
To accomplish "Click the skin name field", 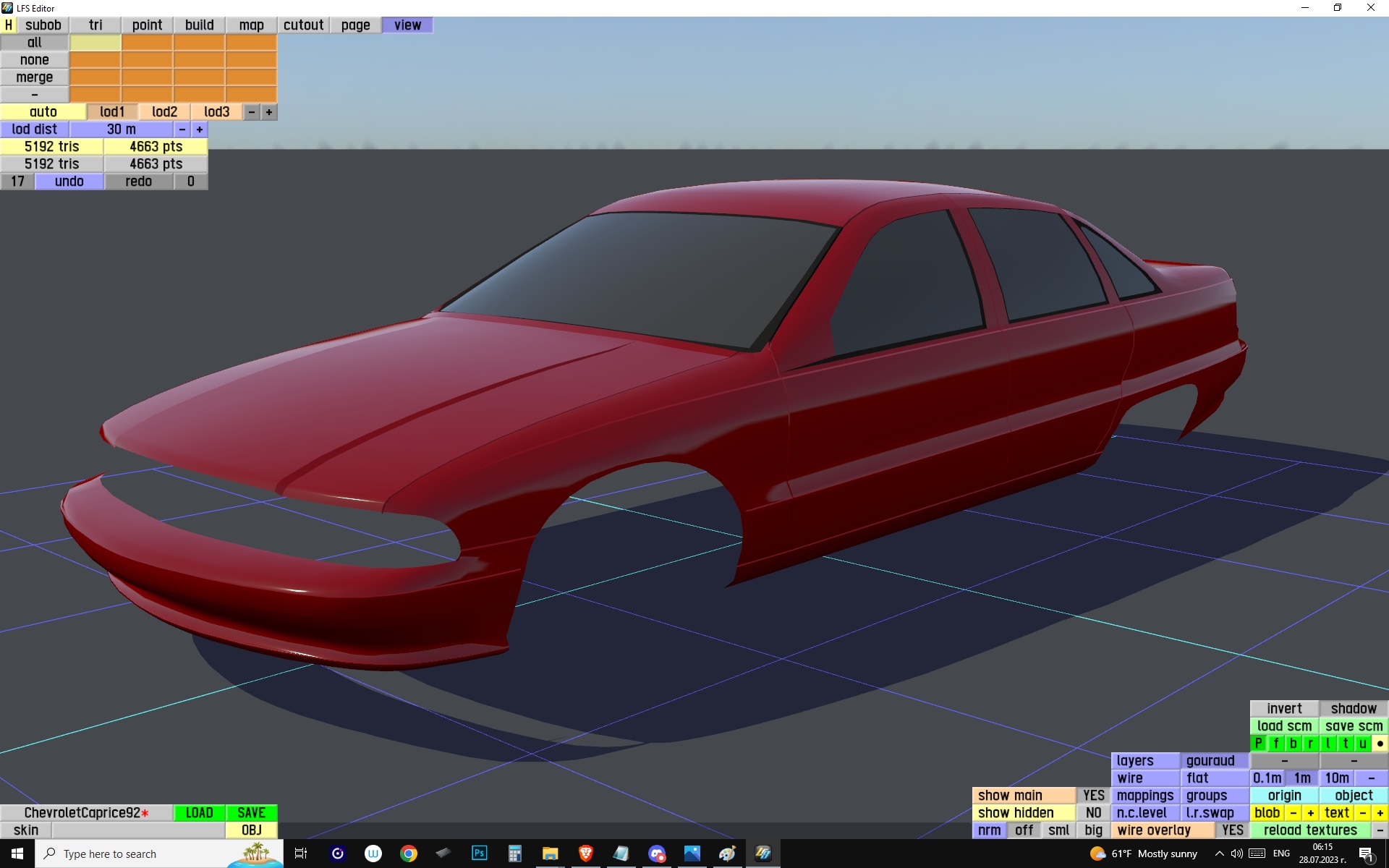I will pyautogui.click(x=137, y=830).
